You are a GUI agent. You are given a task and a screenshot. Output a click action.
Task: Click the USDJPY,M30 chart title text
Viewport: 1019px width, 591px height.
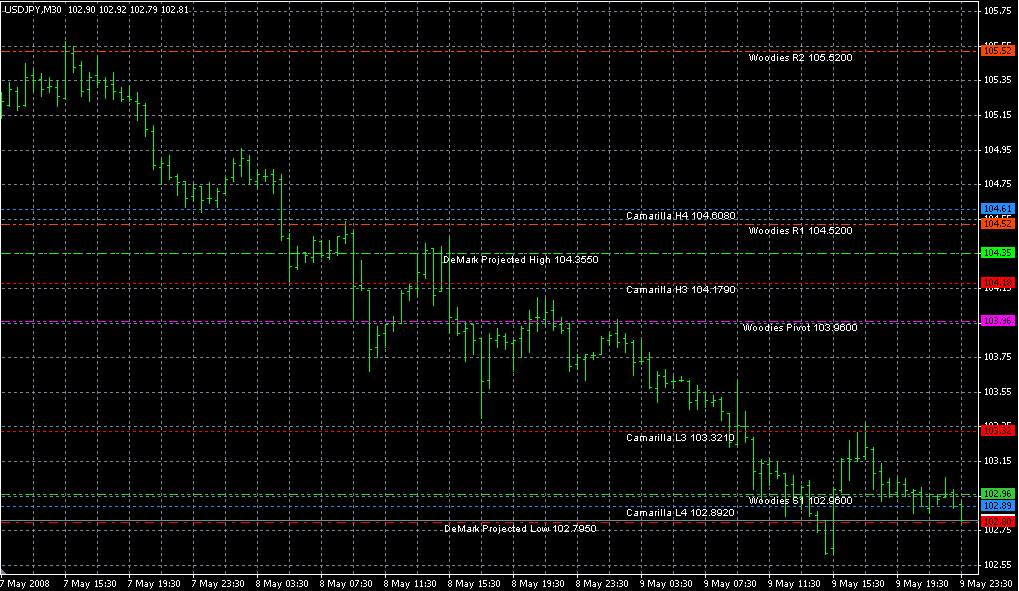pyautogui.click(x=31, y=9)
